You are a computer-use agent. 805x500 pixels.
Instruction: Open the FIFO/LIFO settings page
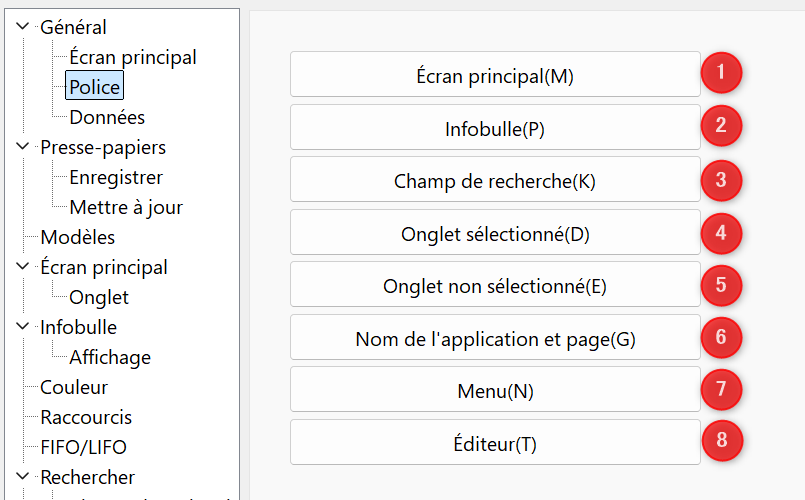pyautogui.click(x=83, y=448)
